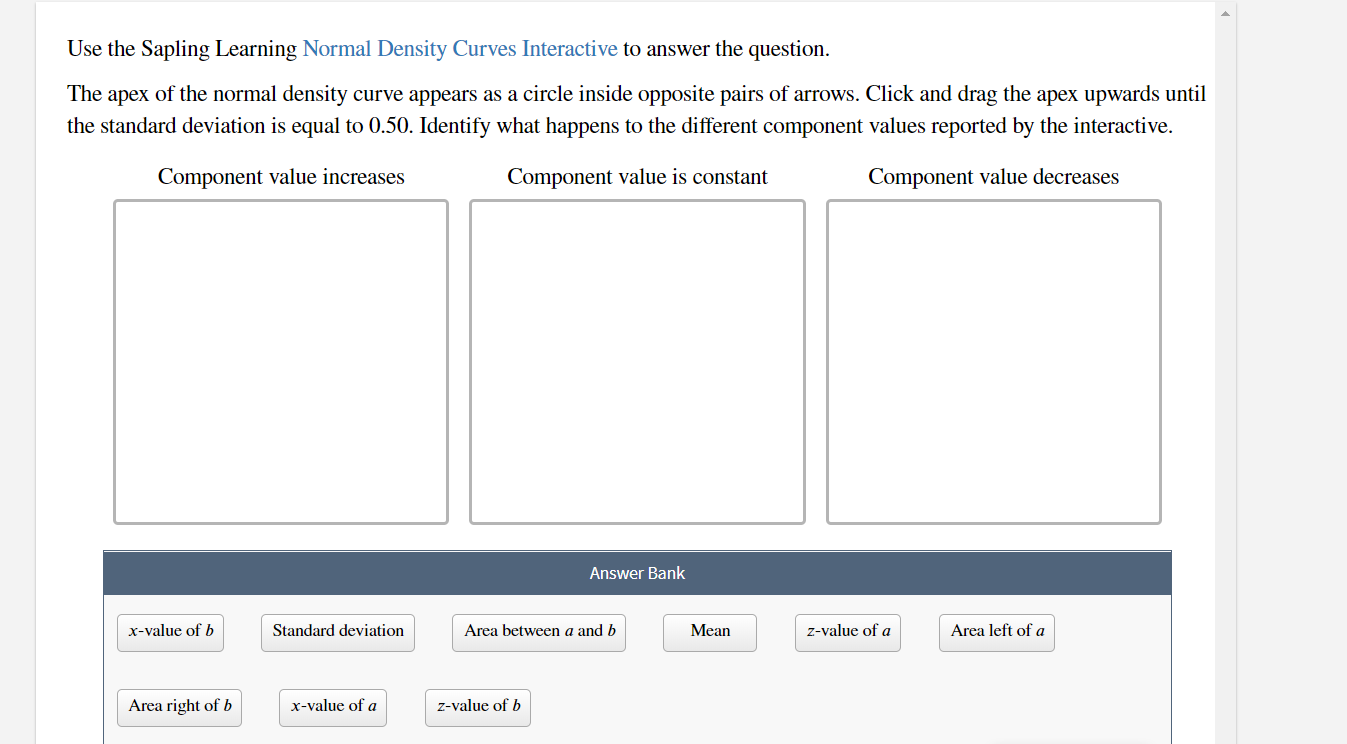Image resolution: width=1347 pixels, height=744 pixels.
Task: Select the 'z-value of b' answer tile
Action: tap(477, 707)
